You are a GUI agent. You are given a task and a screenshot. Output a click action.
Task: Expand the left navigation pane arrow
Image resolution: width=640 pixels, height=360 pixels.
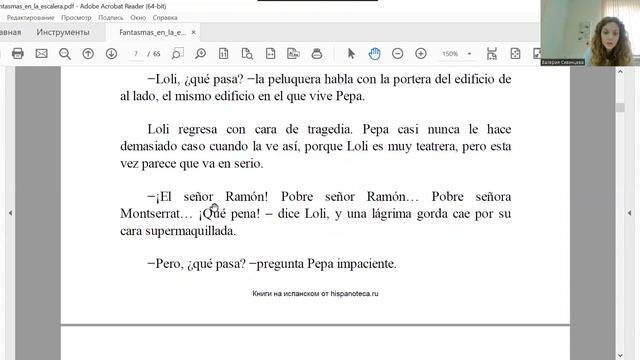pyautogui.click(x=10, y=213)
